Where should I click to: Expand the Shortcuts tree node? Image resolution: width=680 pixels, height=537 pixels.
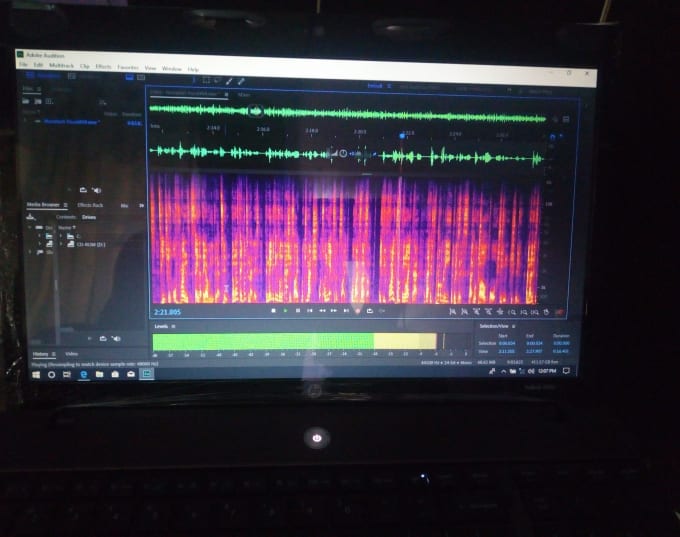(30, 252)
